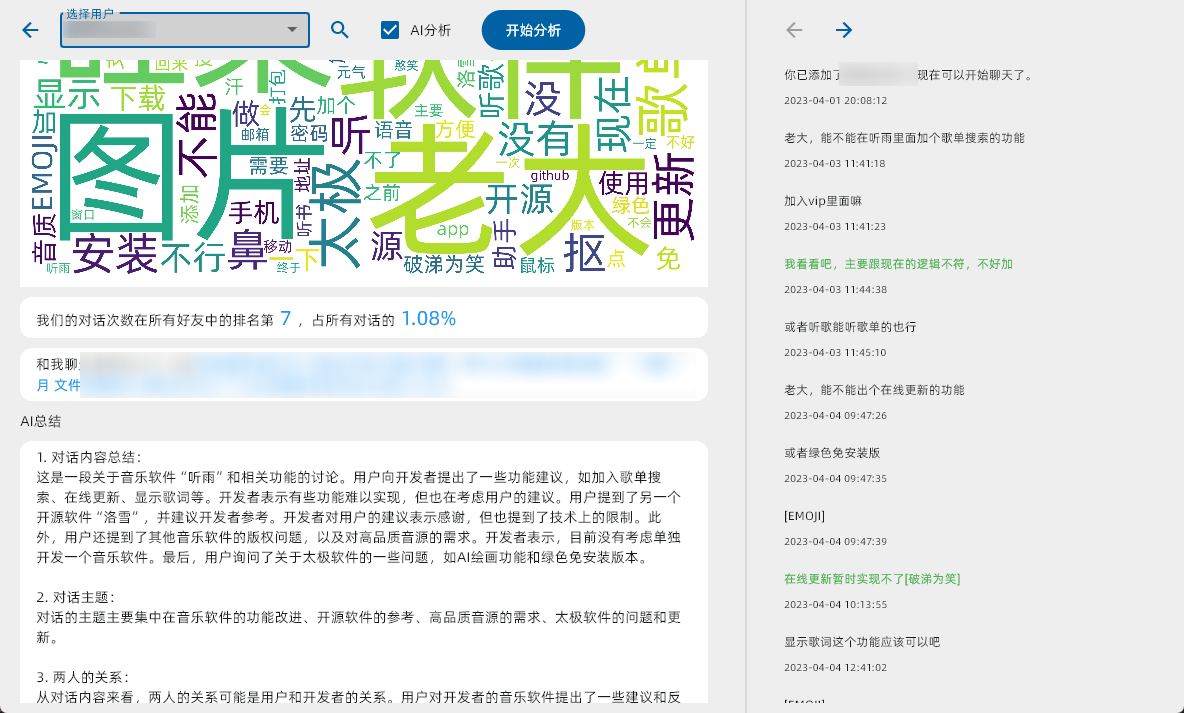Image resolution: width=1184 pixels, height=713 pixels.
Task: Click '1. 对话内容总结:' in the summary
Action: pyautogui.click(x=89, y=457)
